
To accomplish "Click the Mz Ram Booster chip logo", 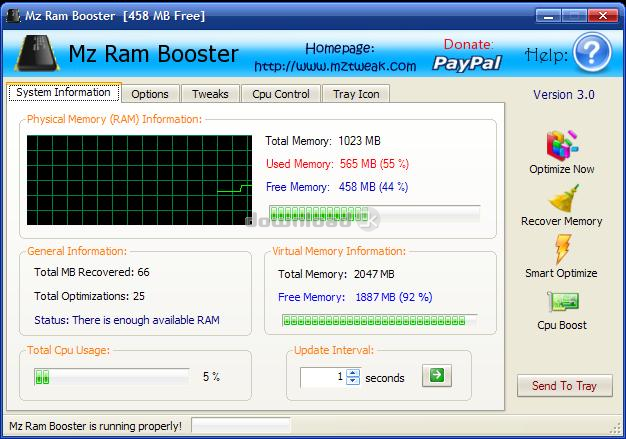I will 37,53.
